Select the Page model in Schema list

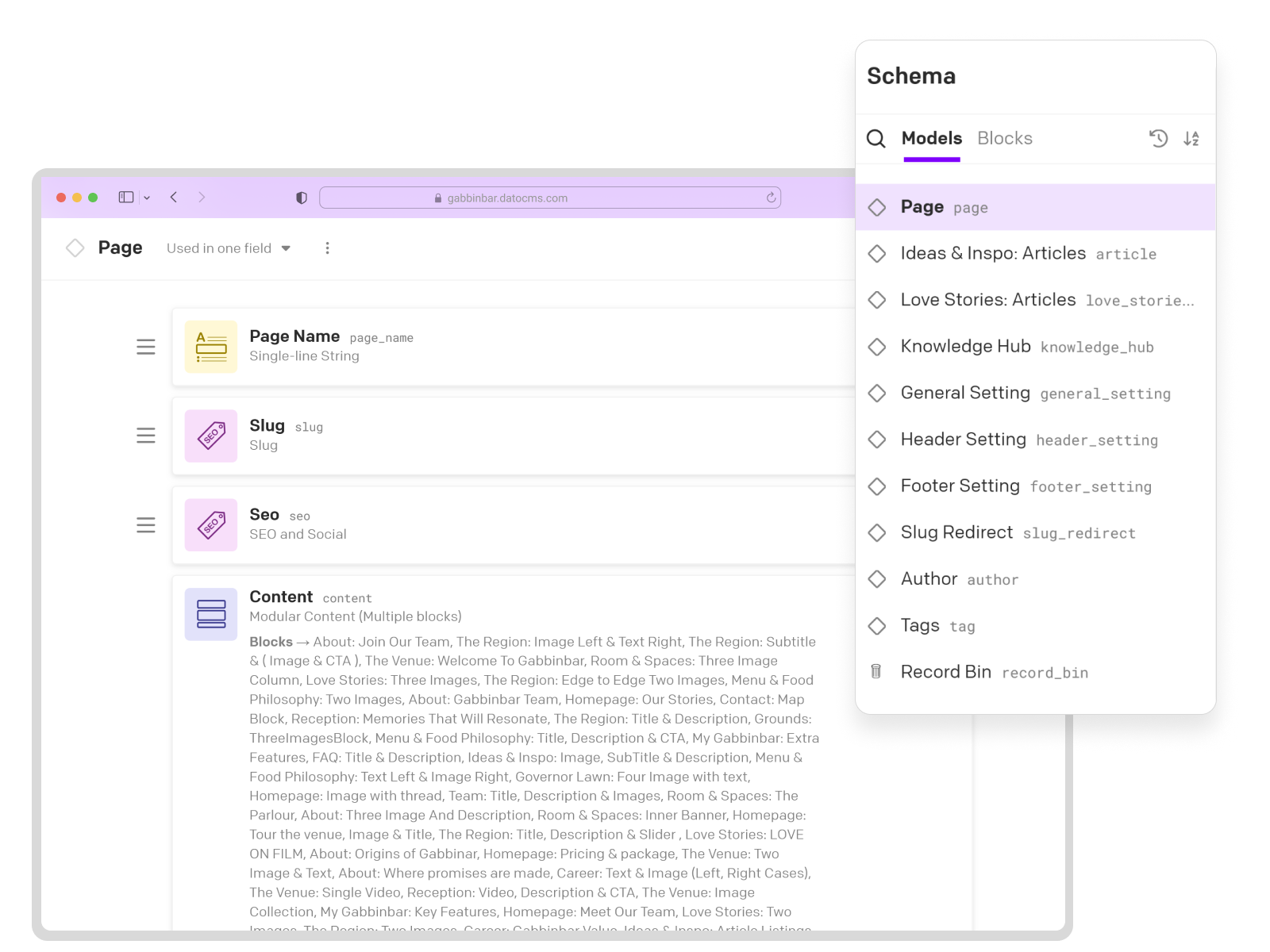[x=1036, y=207]
